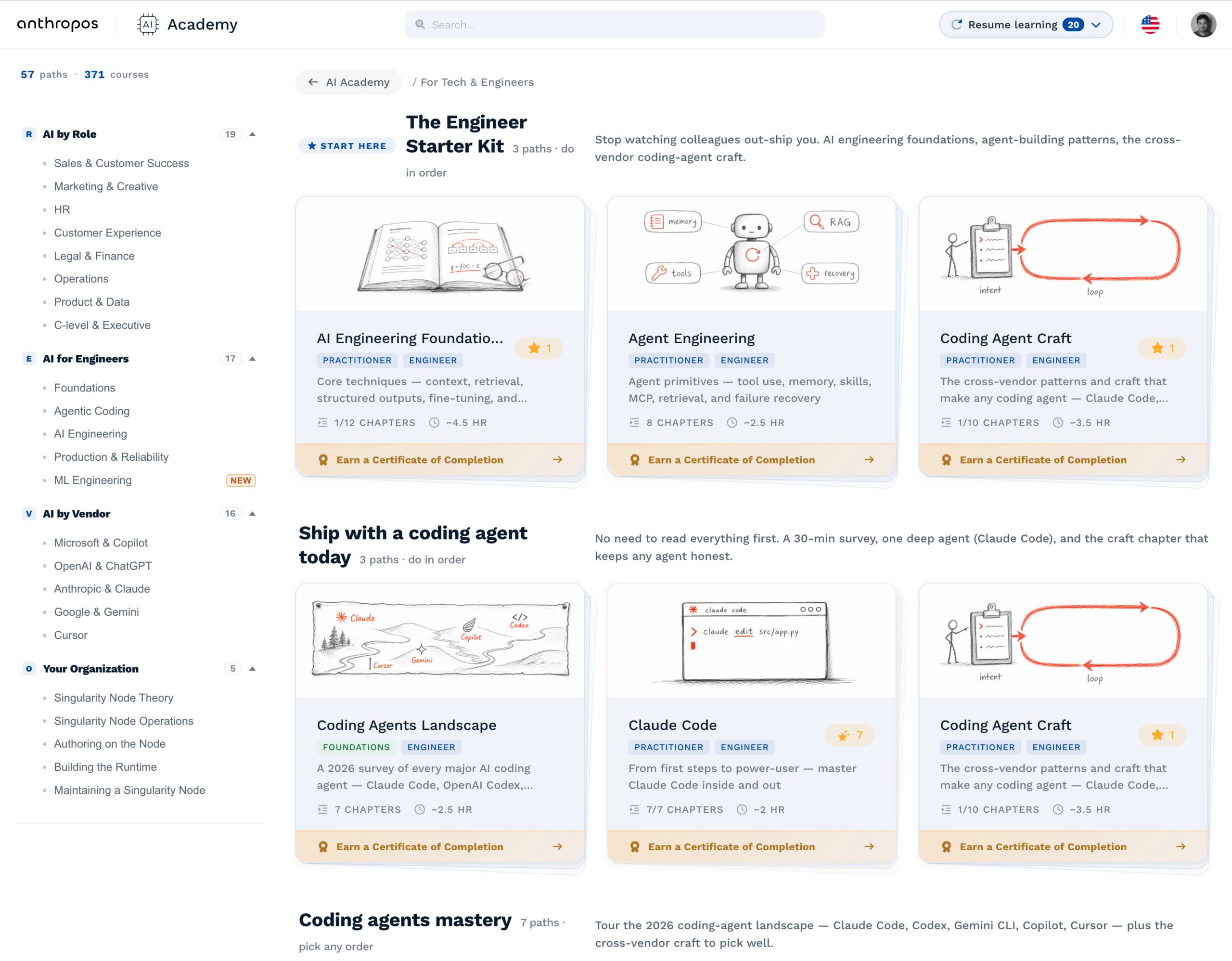Select Legal & Finance role
Image resolution: width=1232 pixels, height=961 pixels.
point(94,256)
